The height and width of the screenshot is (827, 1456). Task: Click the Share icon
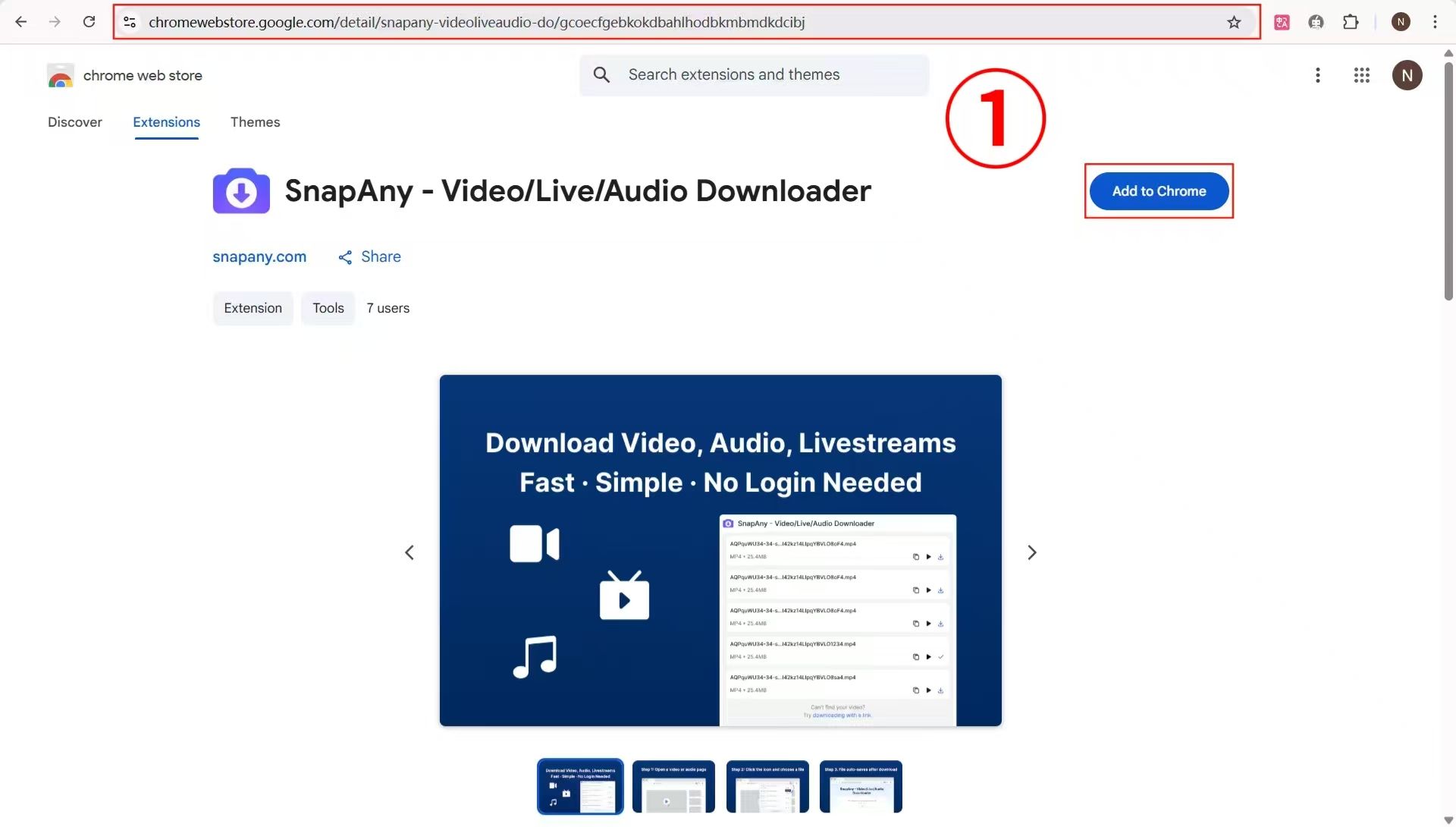point(345,257)
